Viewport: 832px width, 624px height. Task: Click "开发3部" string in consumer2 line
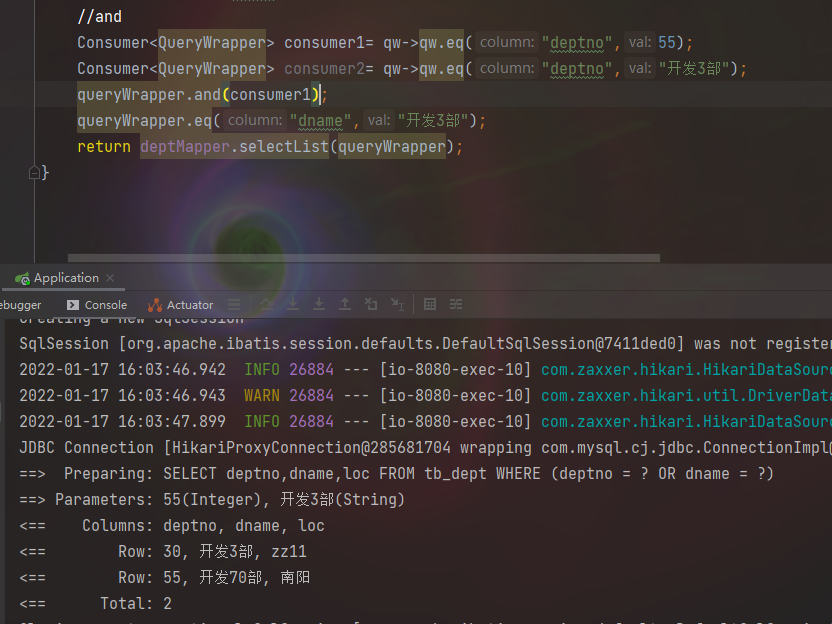coord(694,68)
